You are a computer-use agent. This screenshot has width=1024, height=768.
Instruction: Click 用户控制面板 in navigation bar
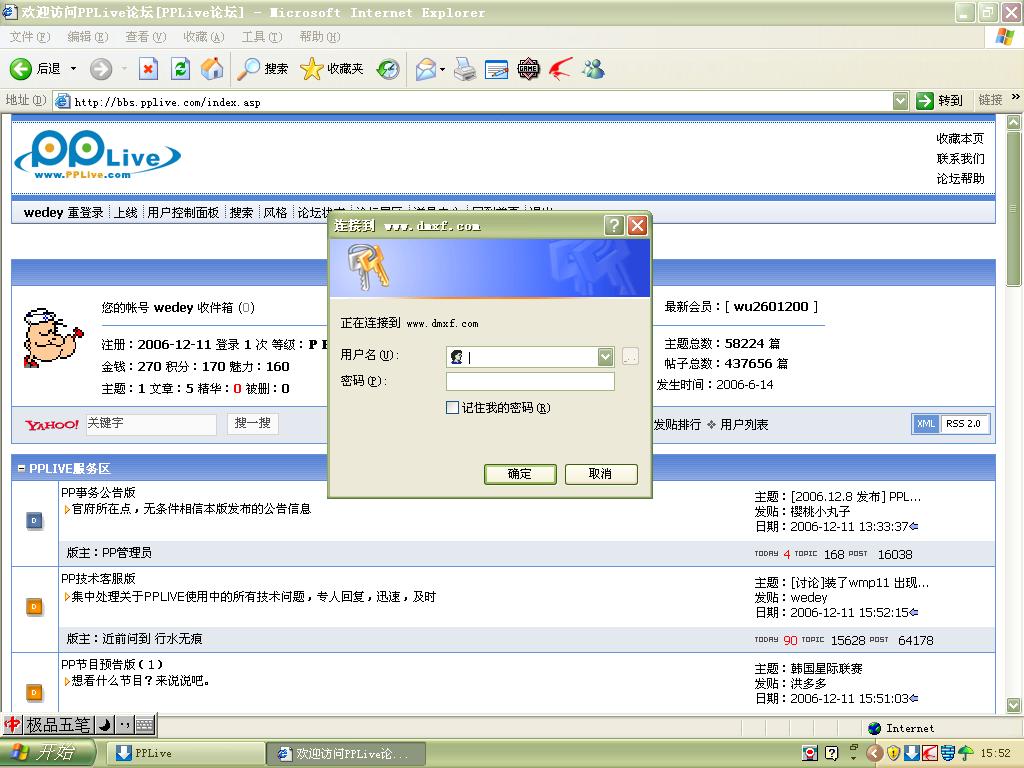click(x=183, y=213)
